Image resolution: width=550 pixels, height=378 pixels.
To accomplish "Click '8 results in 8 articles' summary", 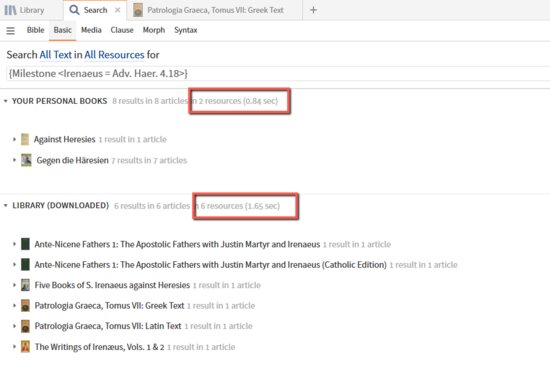I will (150, 101).
